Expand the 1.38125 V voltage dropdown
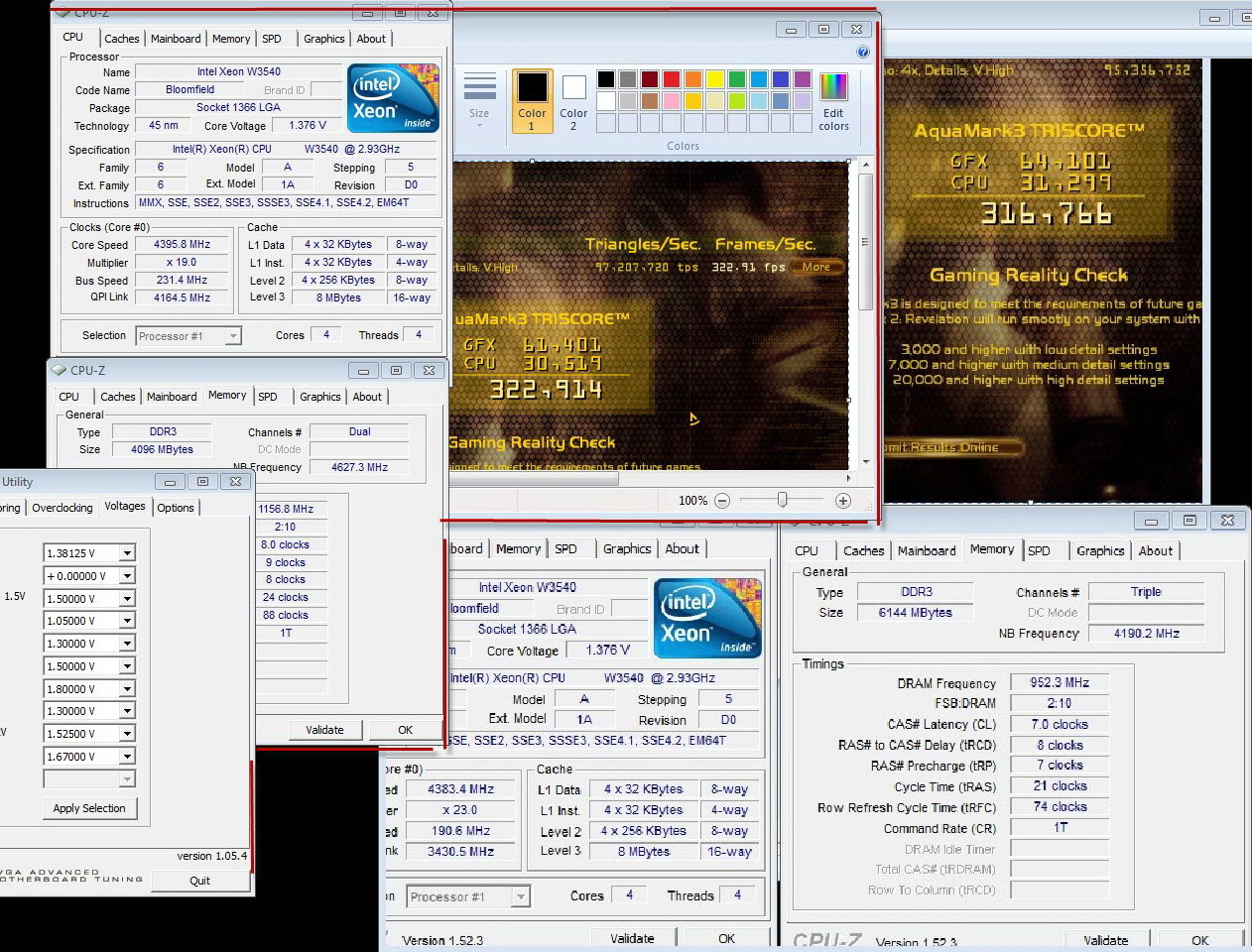Screen dimensions: 1252x952 [127, 553]
